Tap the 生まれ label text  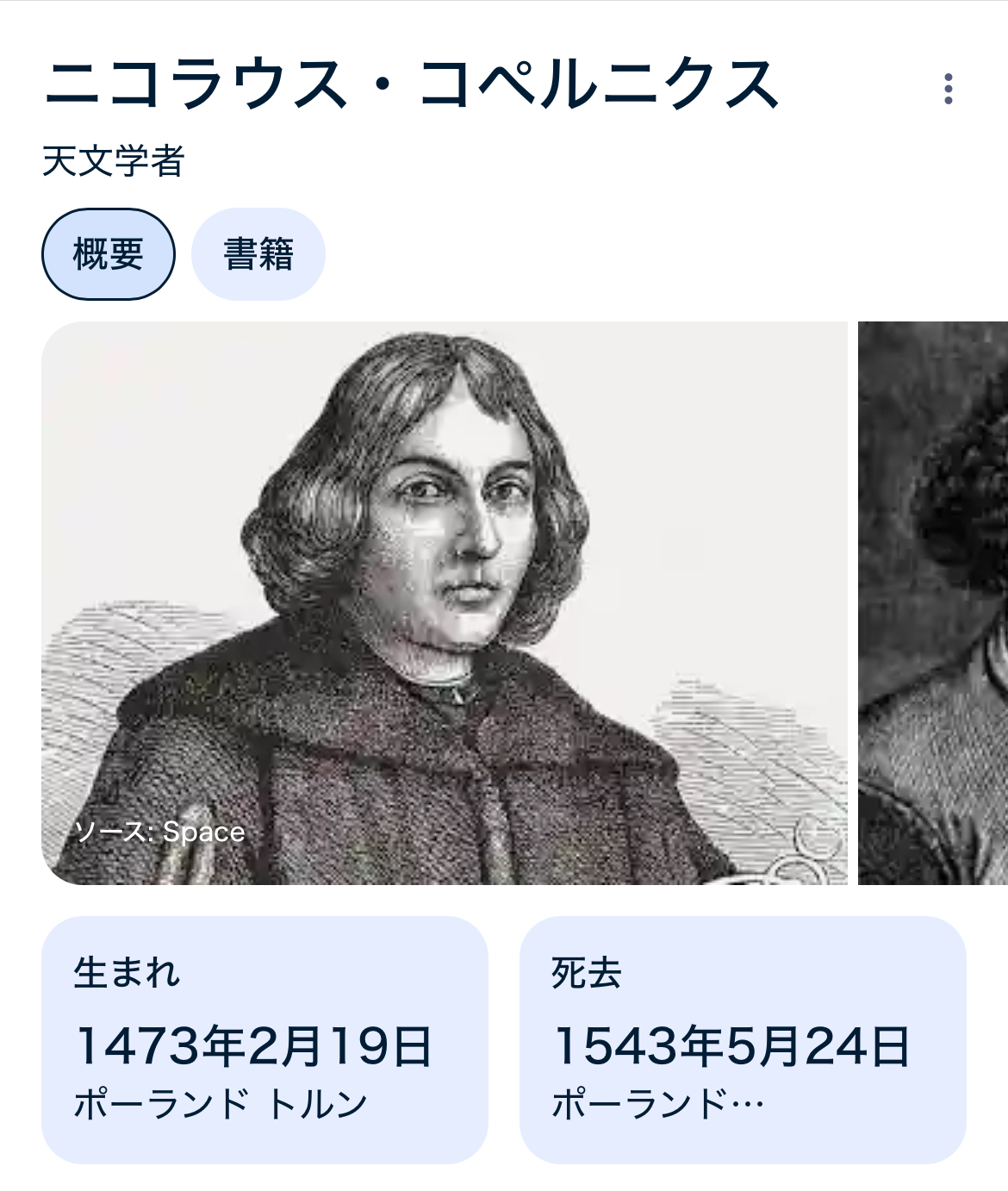coord(127,973)
